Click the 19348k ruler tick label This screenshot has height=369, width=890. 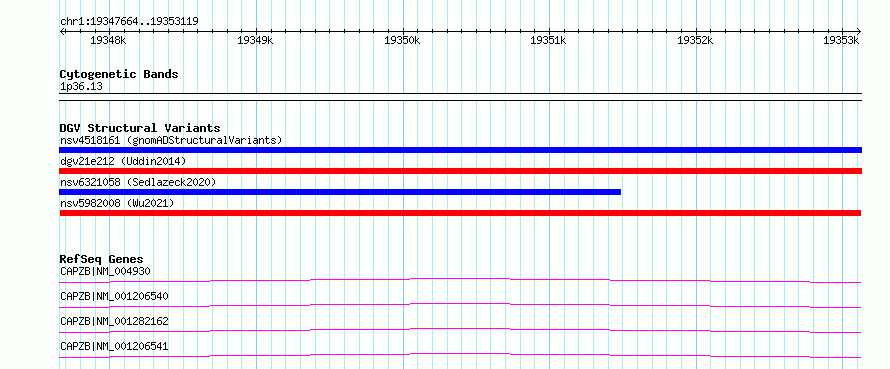pyautogui.click(x=108, y=40)
